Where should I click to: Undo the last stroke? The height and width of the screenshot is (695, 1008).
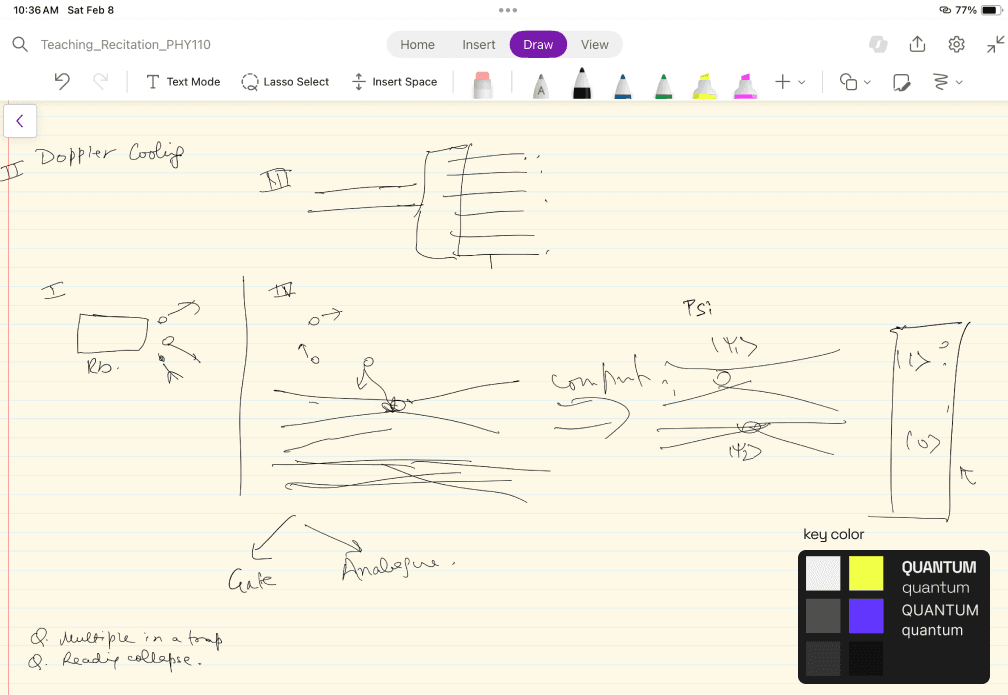(x=62, y=81)
